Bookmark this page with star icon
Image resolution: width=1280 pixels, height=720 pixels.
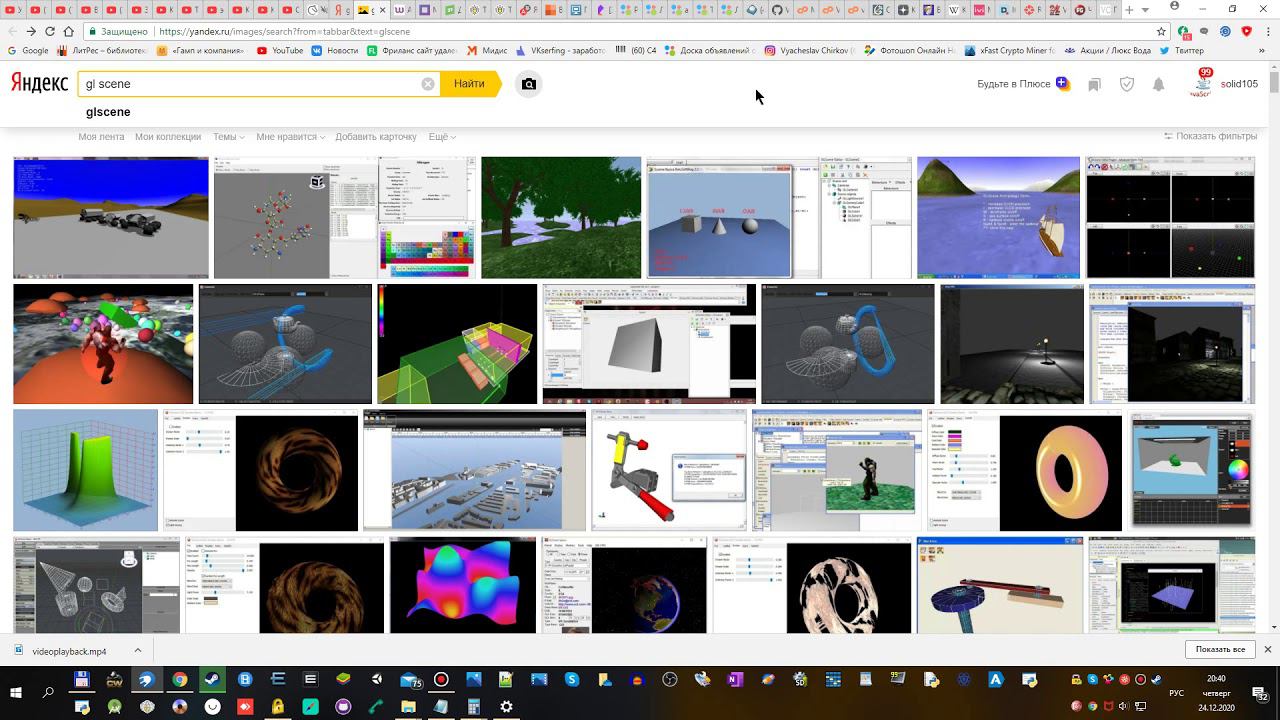pos(1161,32)
